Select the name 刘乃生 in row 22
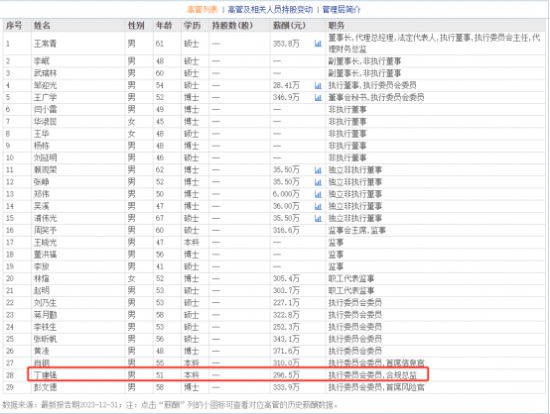 tap(45, 302)
